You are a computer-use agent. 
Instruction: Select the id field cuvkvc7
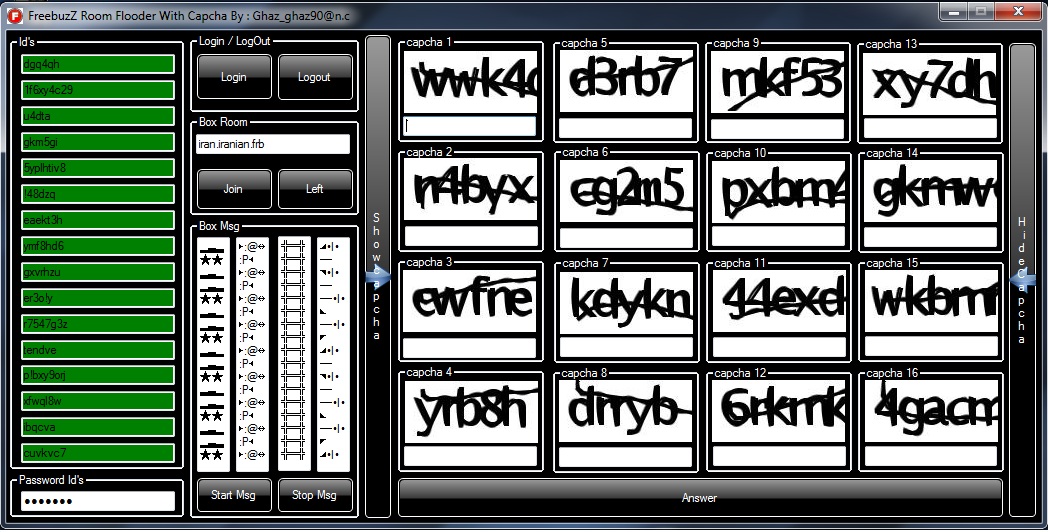click(x=98, y=453)
